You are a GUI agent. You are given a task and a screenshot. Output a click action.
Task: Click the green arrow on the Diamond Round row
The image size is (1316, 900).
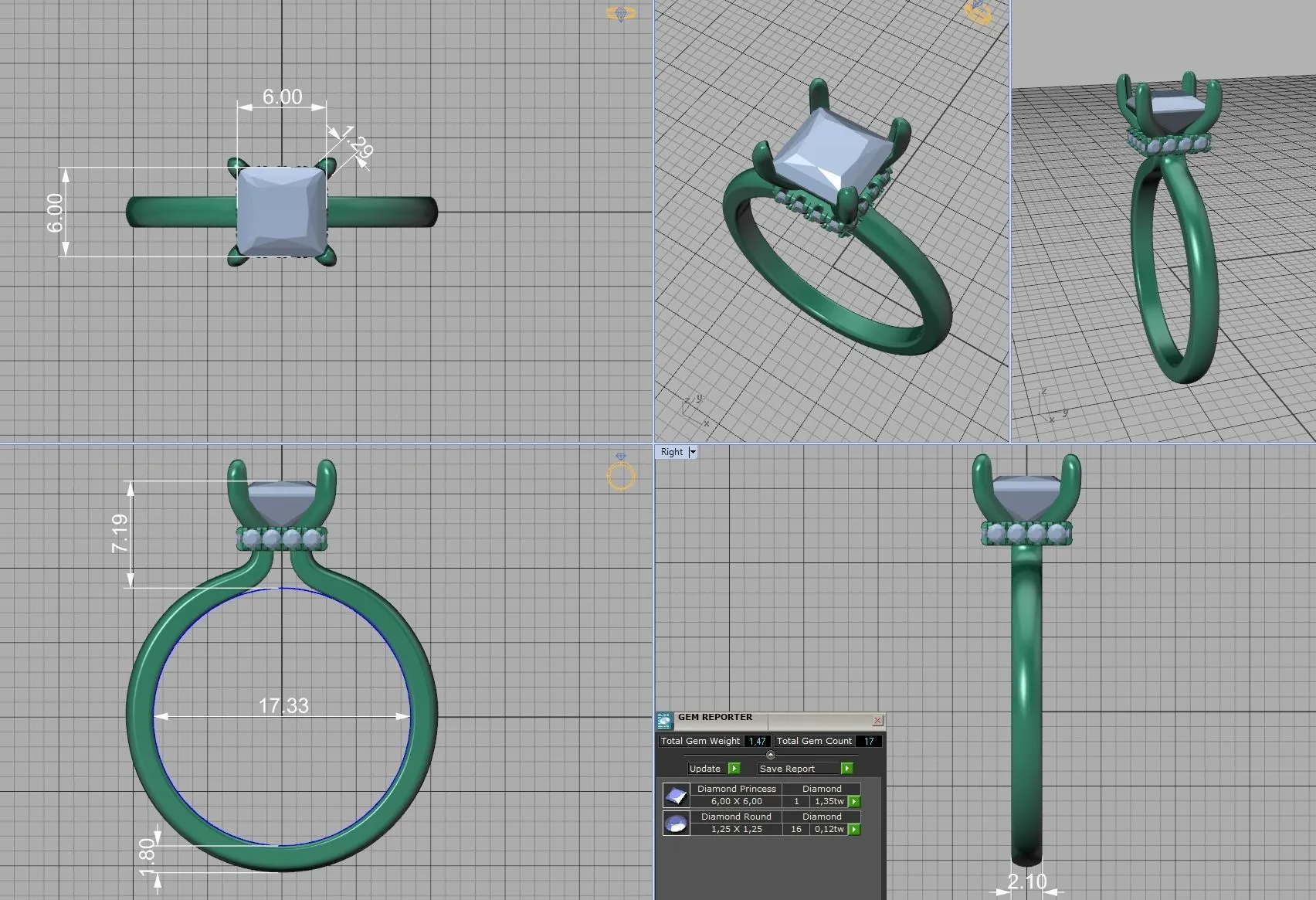[x=854, y=830]
